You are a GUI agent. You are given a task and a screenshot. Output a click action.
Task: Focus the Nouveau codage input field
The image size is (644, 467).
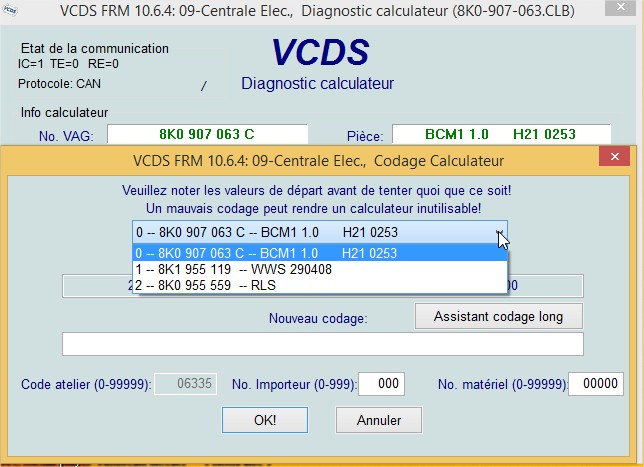pos(323,344)
